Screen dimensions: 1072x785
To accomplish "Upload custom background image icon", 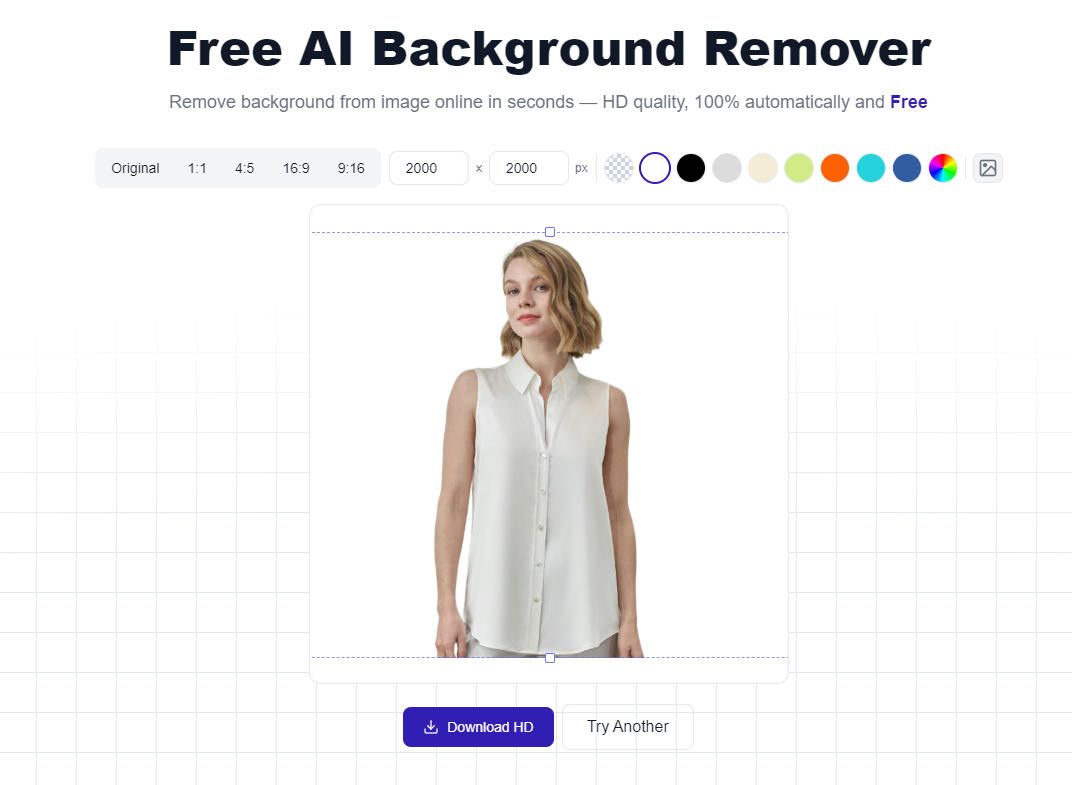I will pyautogui.click(x=988, y=168).
